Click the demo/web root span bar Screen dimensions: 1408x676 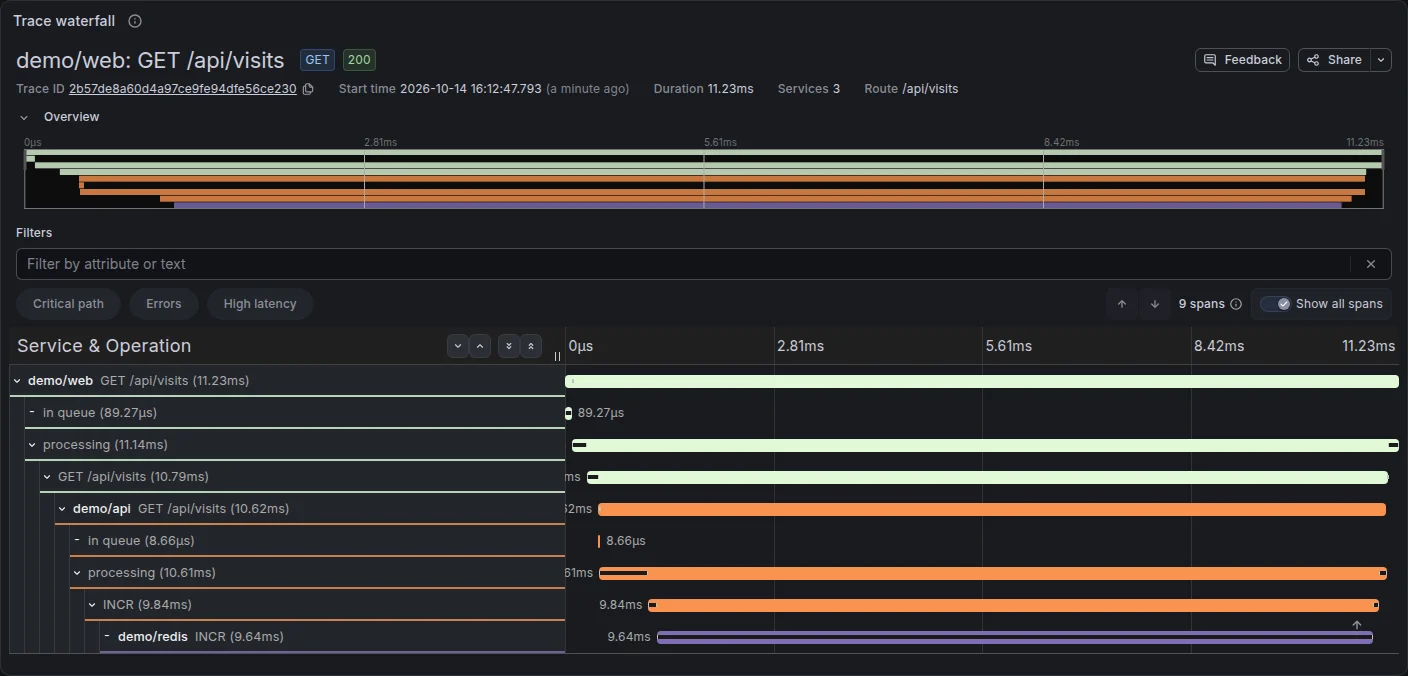982,381
